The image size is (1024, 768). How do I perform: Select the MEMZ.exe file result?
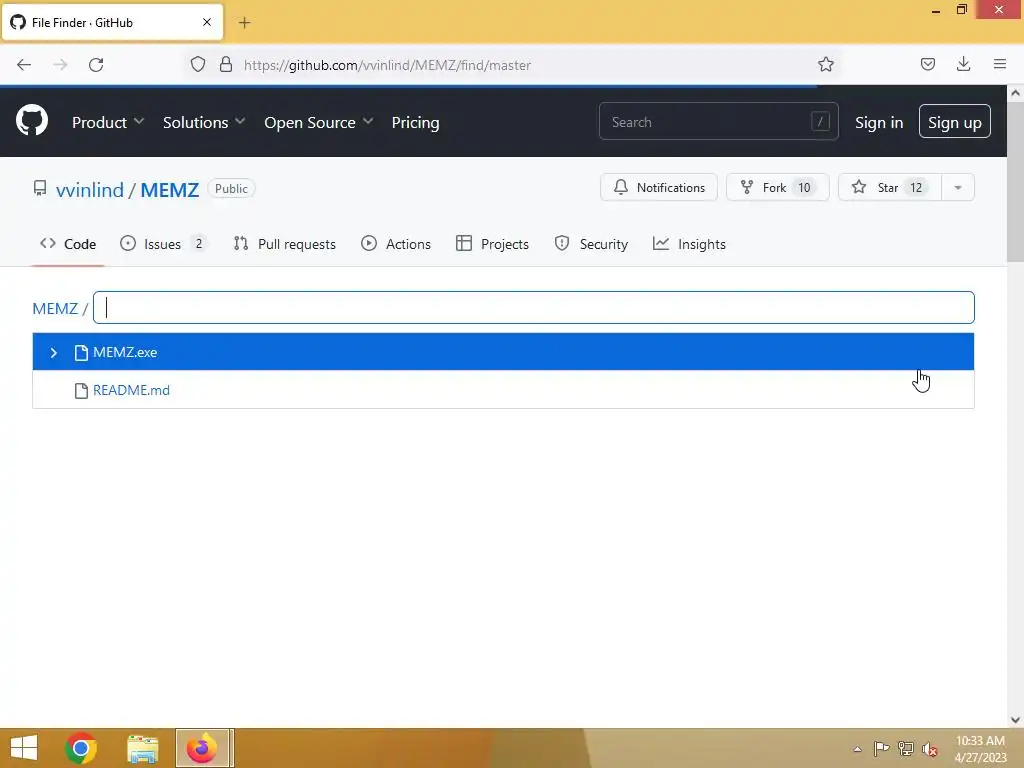pyautogui.click(x=503, y=352)
